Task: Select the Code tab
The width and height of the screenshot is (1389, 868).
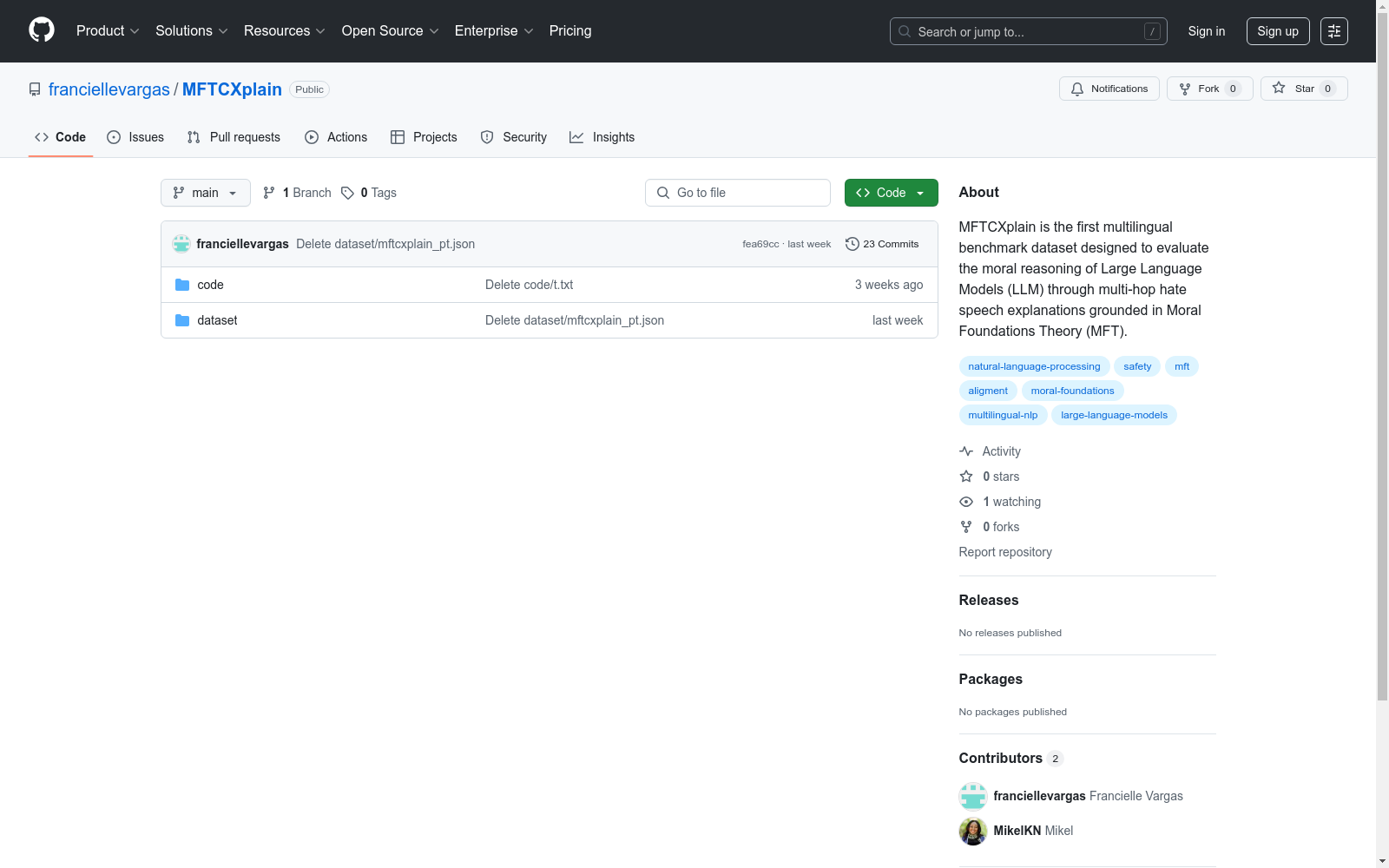Action: pos(61,137)
